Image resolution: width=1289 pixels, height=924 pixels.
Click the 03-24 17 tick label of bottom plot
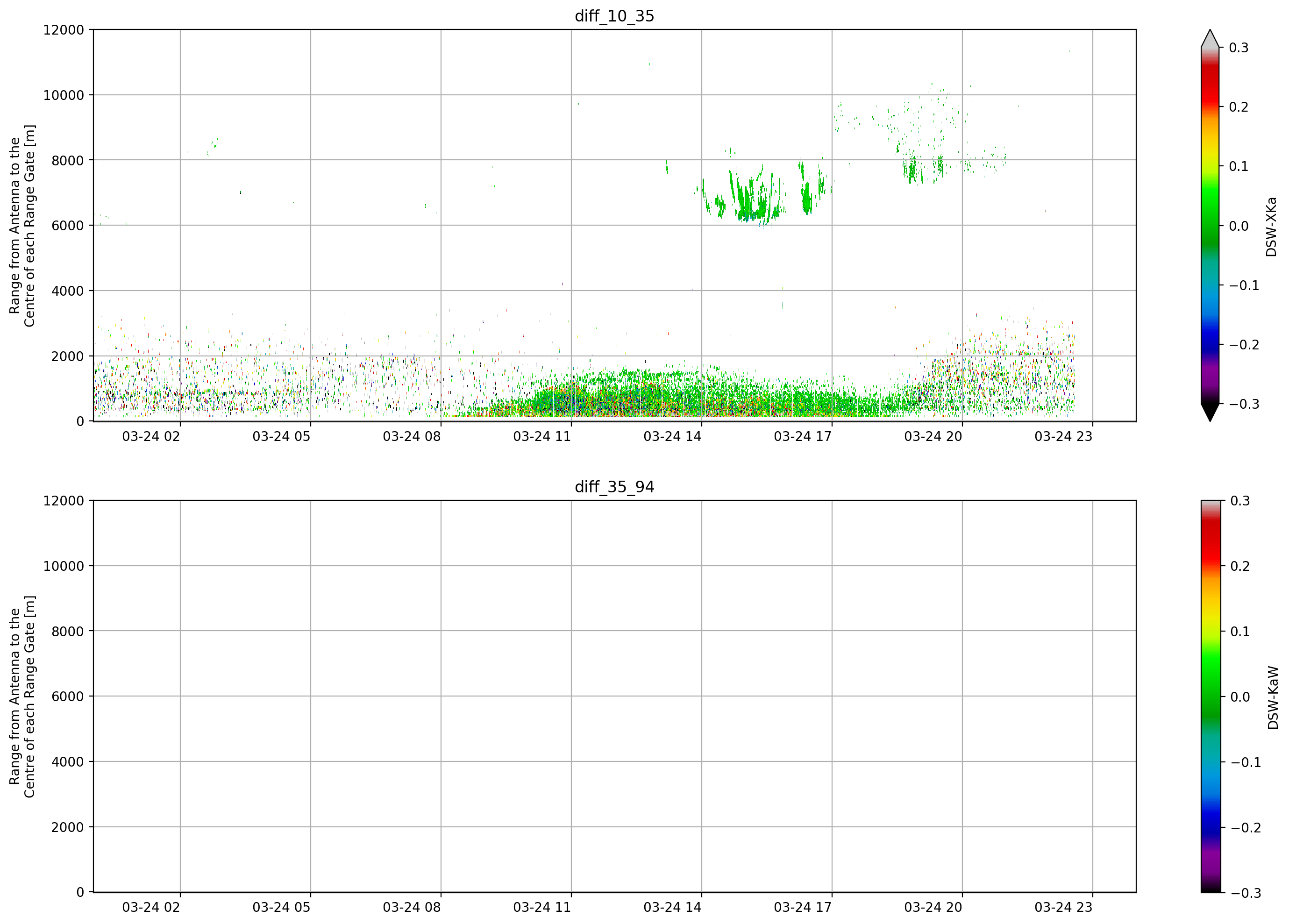[x=803, y=907]
